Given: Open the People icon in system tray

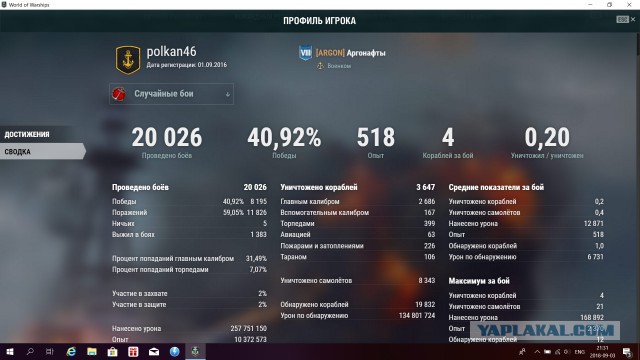Looking at the screenshot, I should [x=522, y=351].
